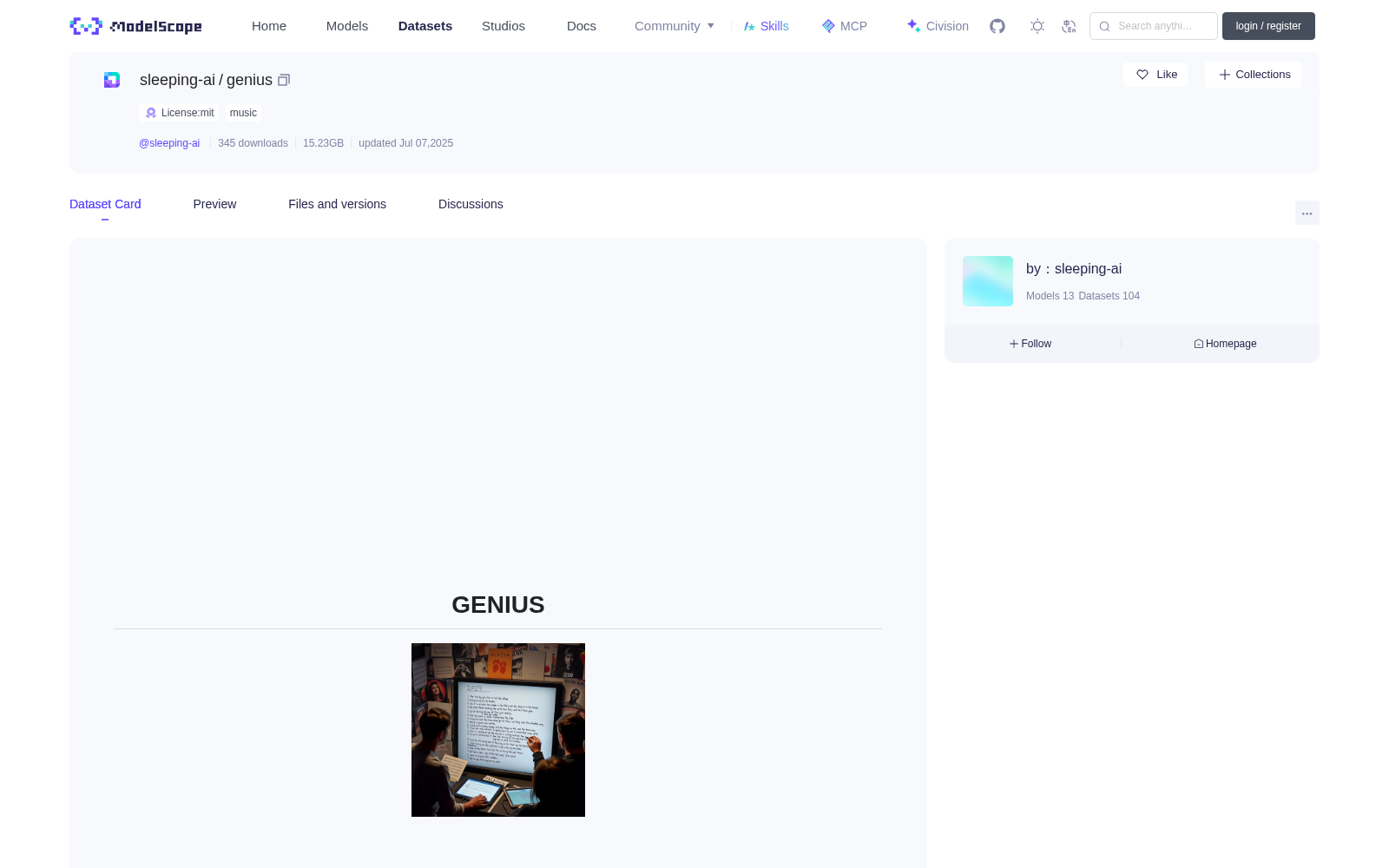
Task: Click the Models 13 count
Action: (1050, 296)
